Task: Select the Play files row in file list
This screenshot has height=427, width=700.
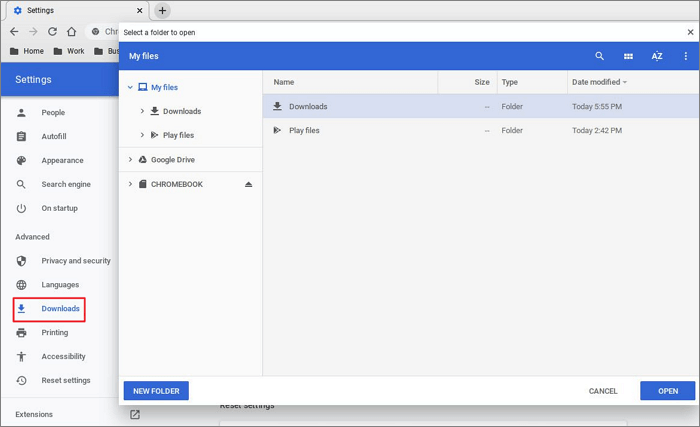Action: (480, 130)
